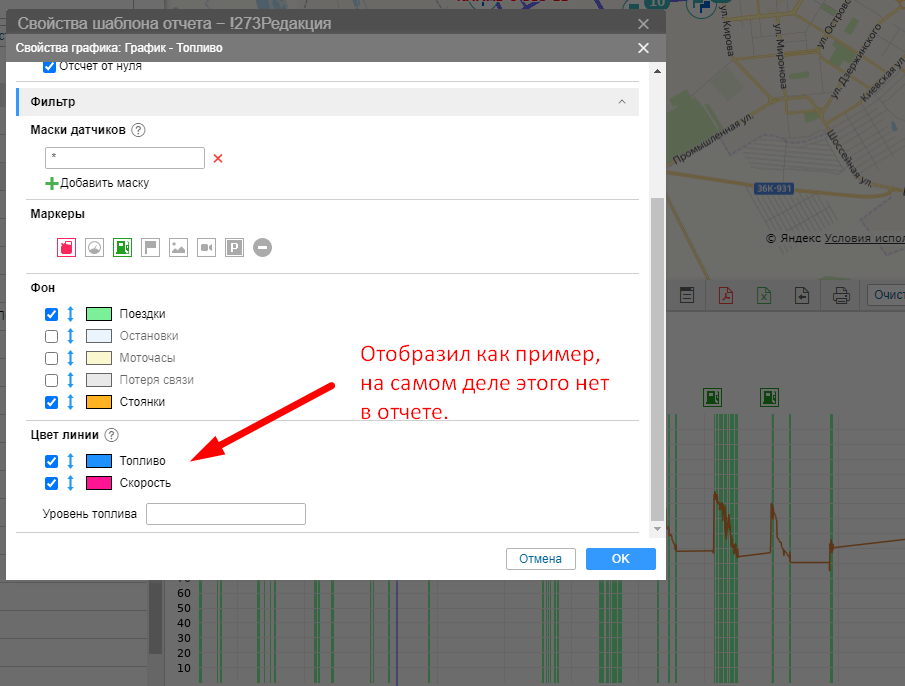Image resolution: width=905 pixels, height=686 pixels.
Task: Click reorder arrows beside Стоянки
Action: pos(71,402)
